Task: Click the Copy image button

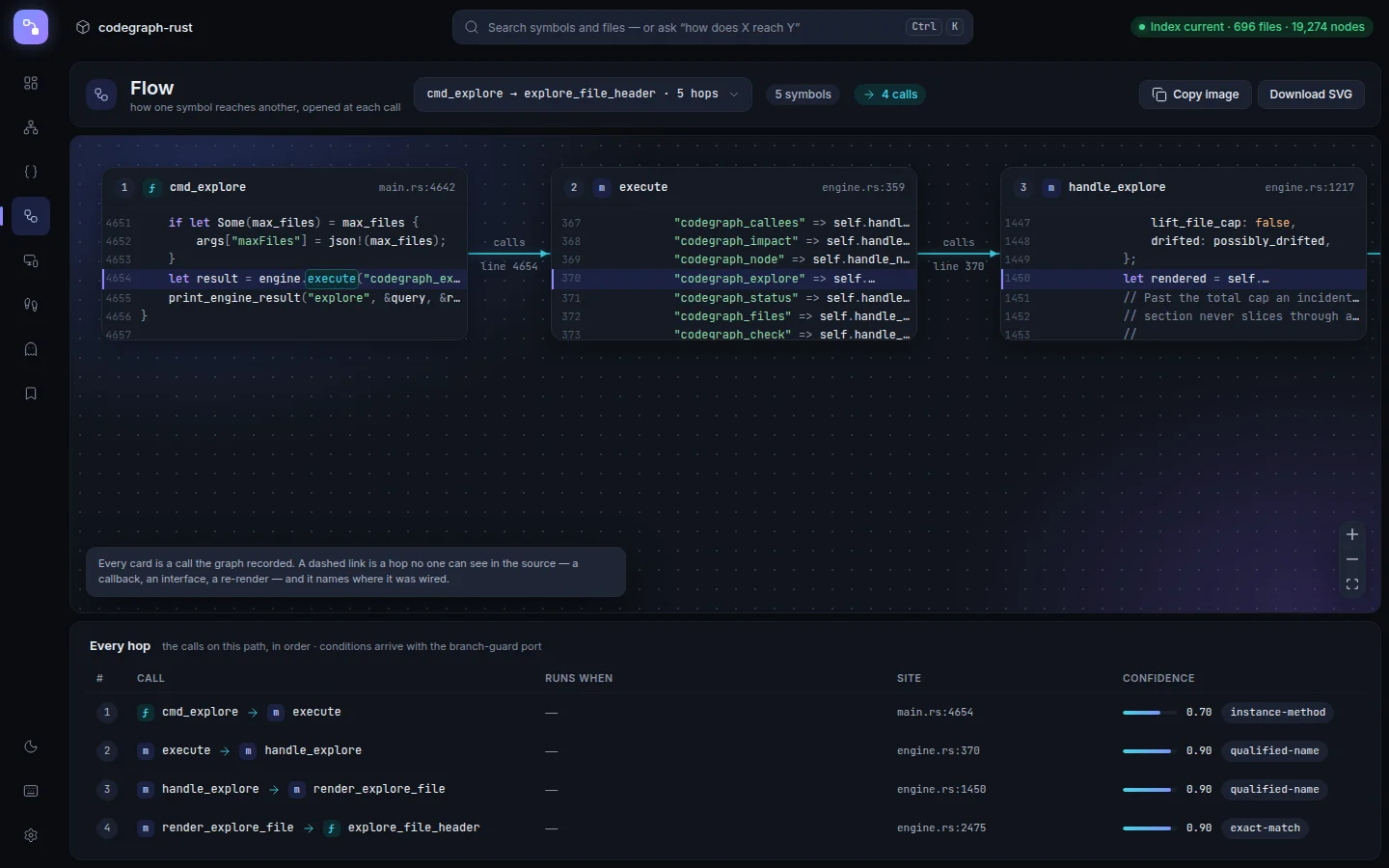Action: coord(1195,95)
